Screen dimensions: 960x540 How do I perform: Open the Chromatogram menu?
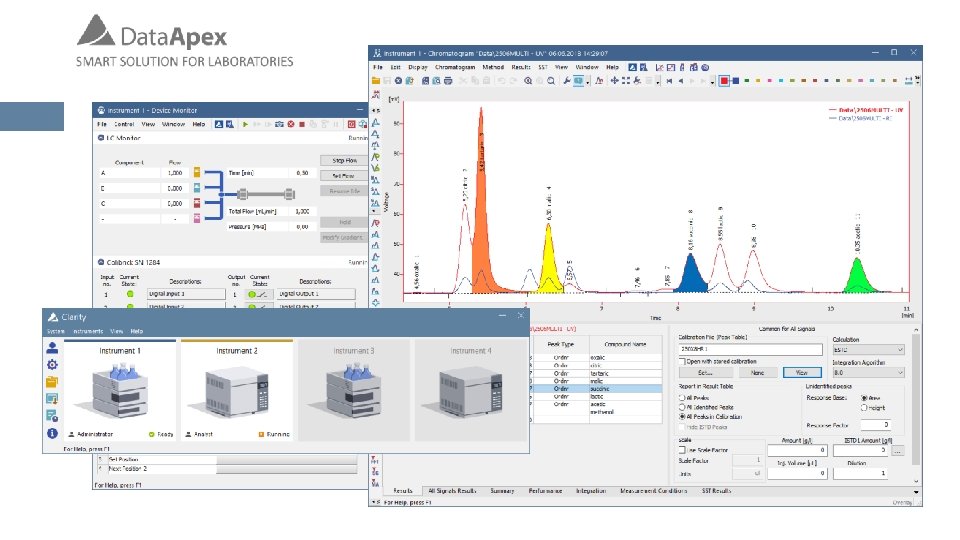click(x=455, y=67)
